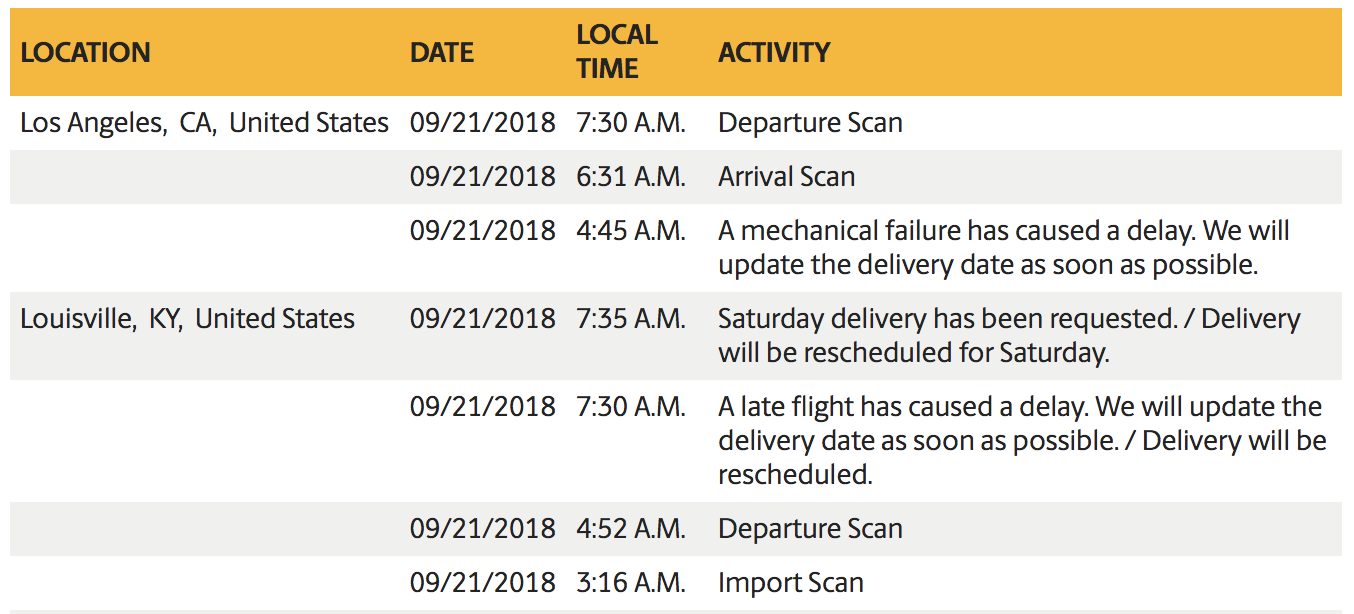Click the Import Scan activity text
Image resolution: width=1354 pixels, height=614 pixels.
(x=790, y=583)
